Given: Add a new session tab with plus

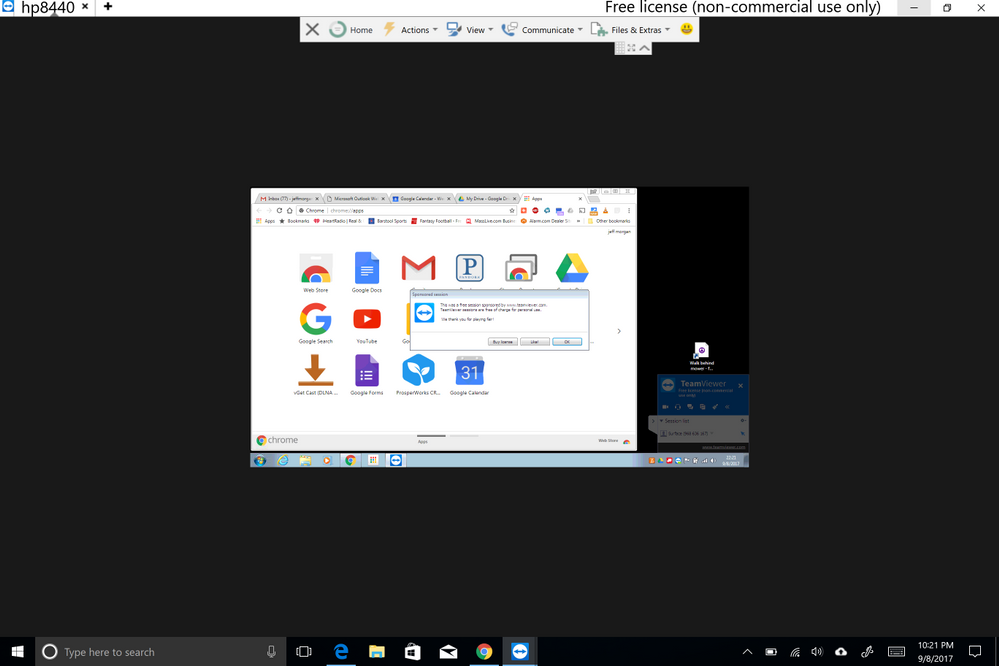Looking at the screenshot, I should [108, 7].
